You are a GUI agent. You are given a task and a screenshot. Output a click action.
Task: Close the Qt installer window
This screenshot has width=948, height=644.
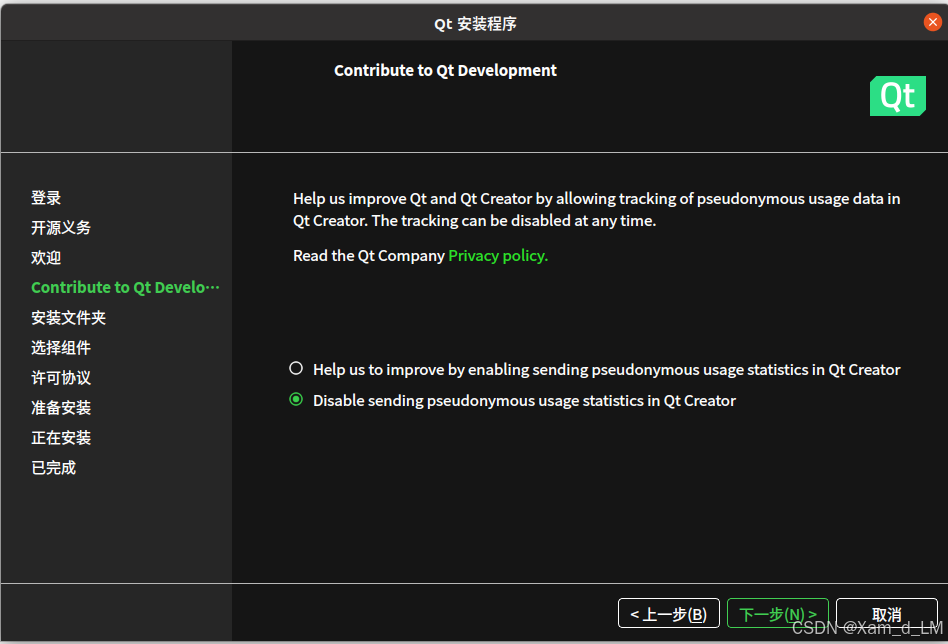932,22
